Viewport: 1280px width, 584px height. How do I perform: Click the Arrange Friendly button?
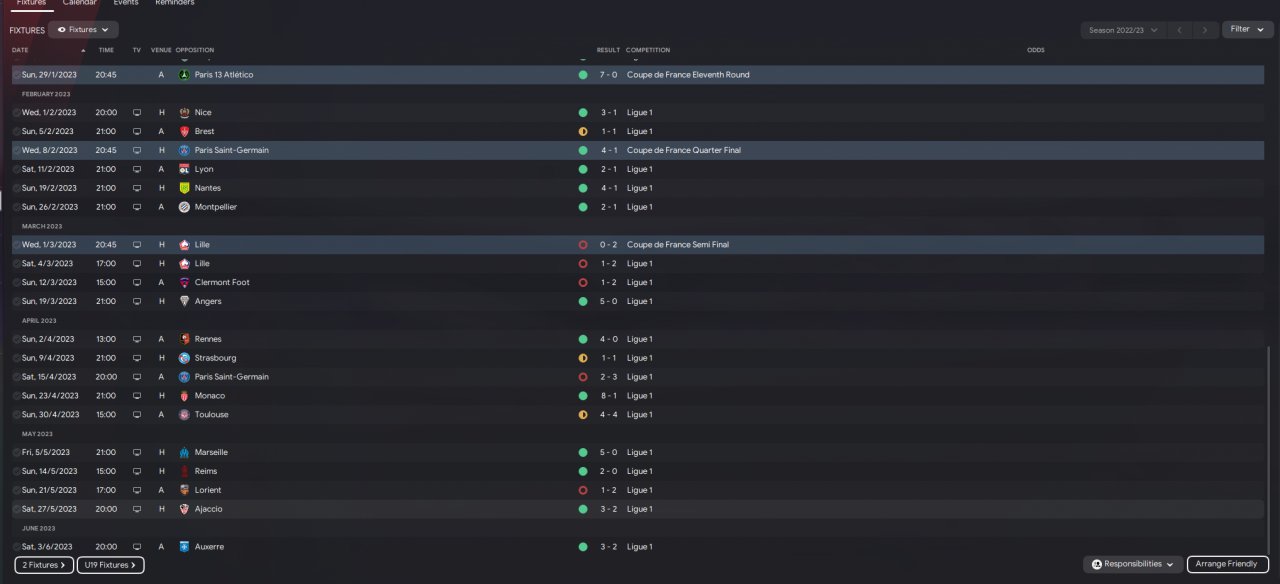[x=1227, y=564]
